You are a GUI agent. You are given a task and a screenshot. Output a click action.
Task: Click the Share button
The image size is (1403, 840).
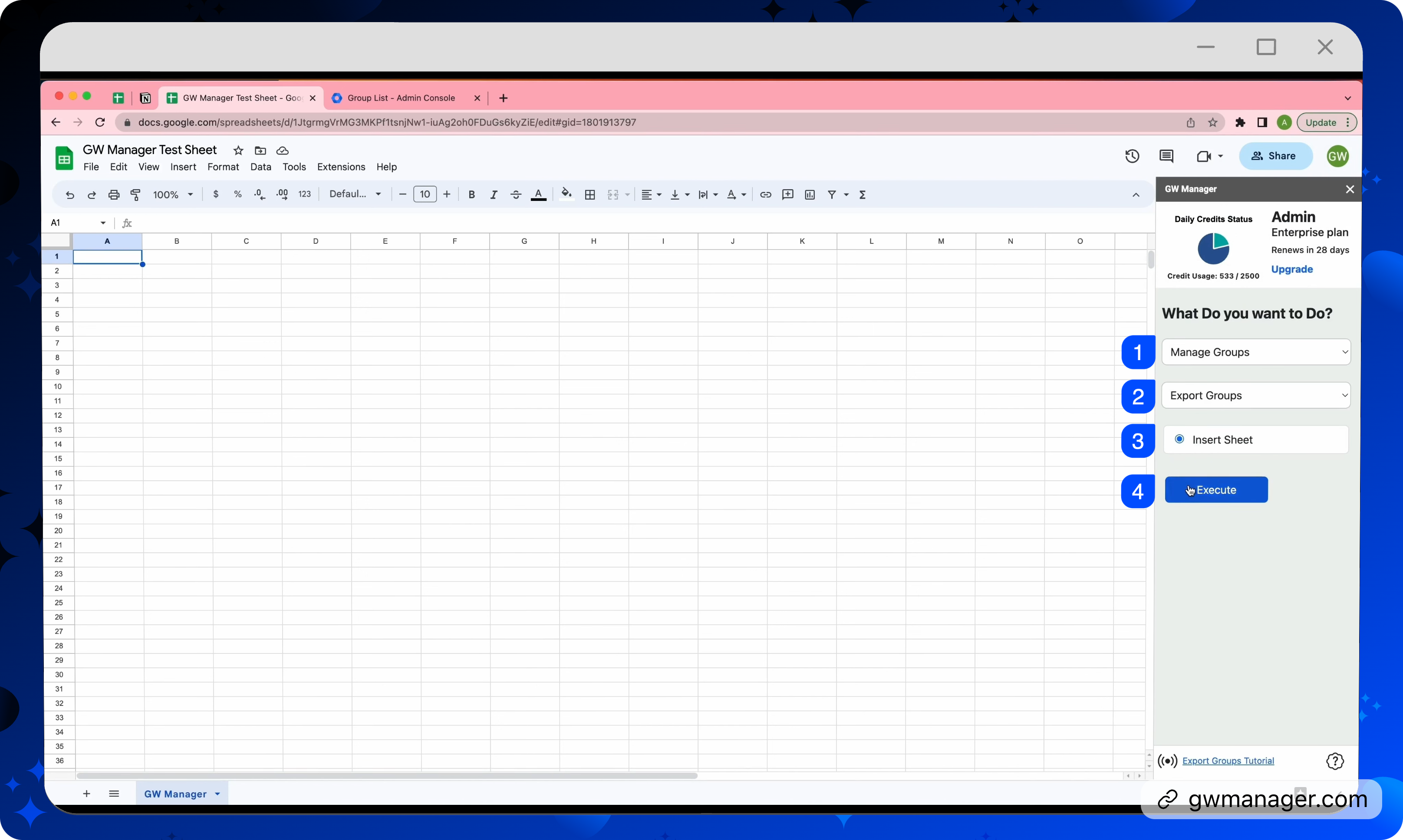click(1276, 156)
